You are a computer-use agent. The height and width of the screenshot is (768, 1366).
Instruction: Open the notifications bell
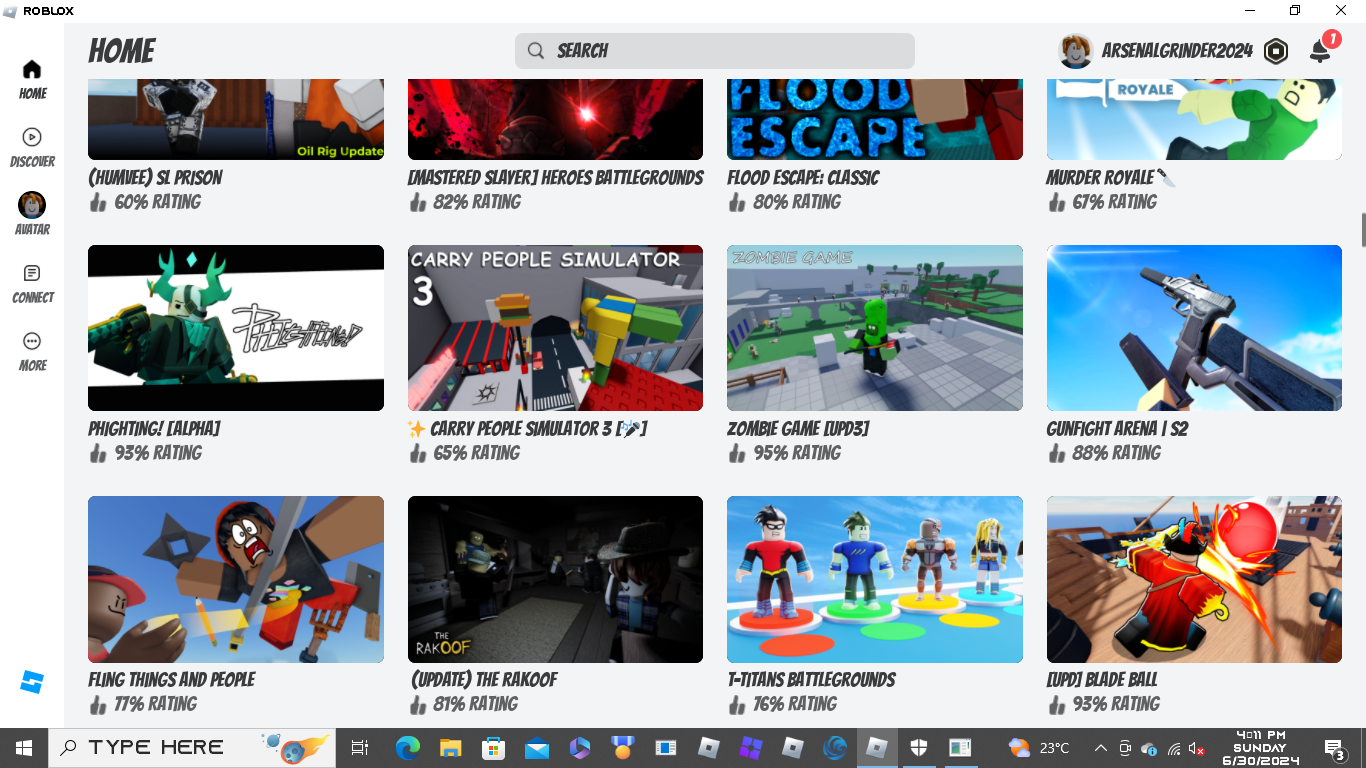[1320, 51]
